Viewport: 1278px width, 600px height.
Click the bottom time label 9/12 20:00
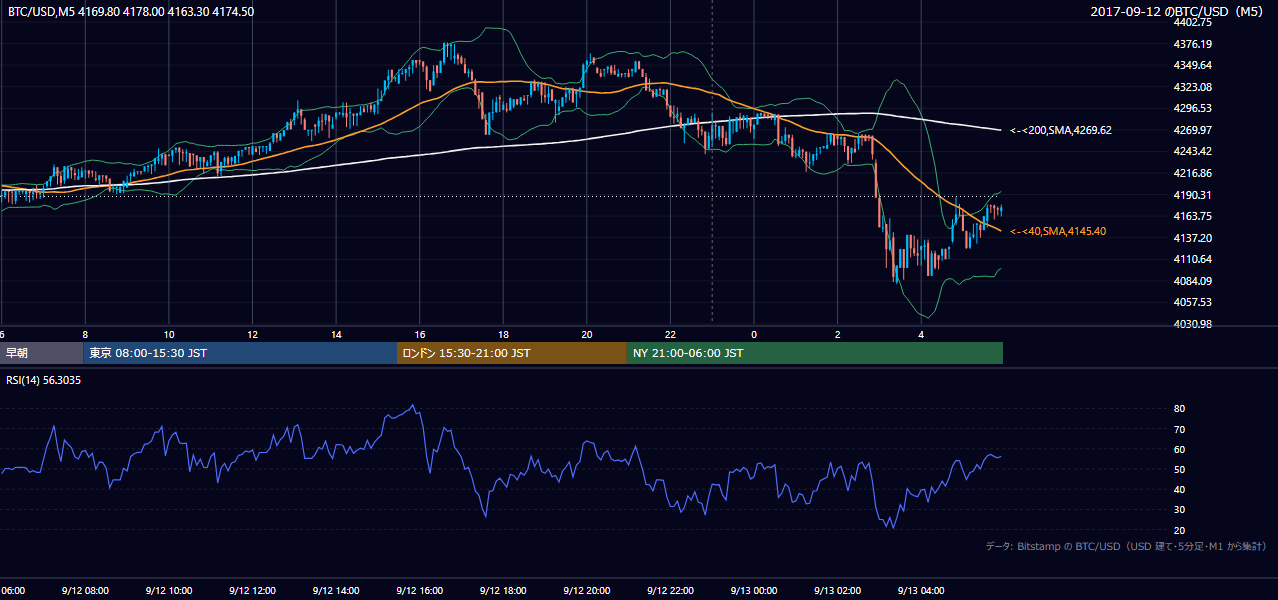click(586, 591)
